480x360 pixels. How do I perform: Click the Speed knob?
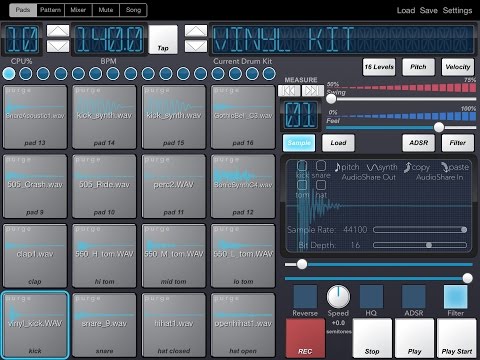click(338, 296)
